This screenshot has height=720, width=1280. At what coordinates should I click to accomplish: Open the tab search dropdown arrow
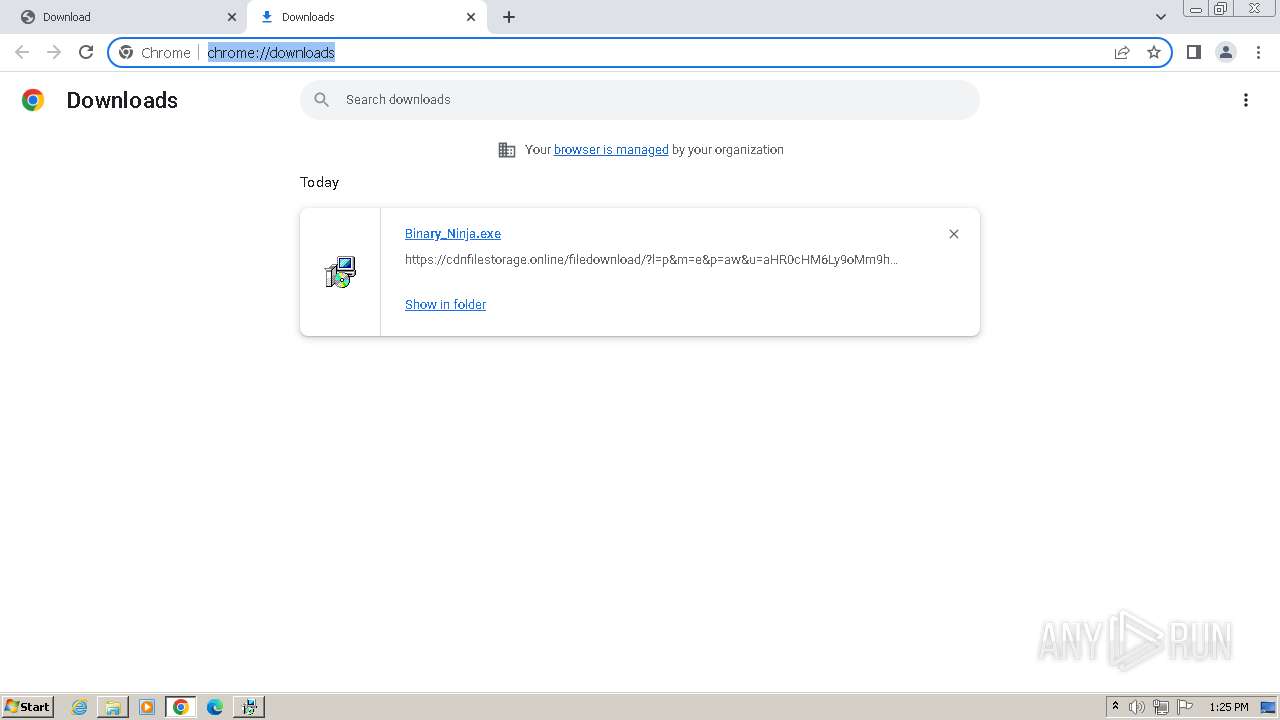click(x=1161, y=17)
